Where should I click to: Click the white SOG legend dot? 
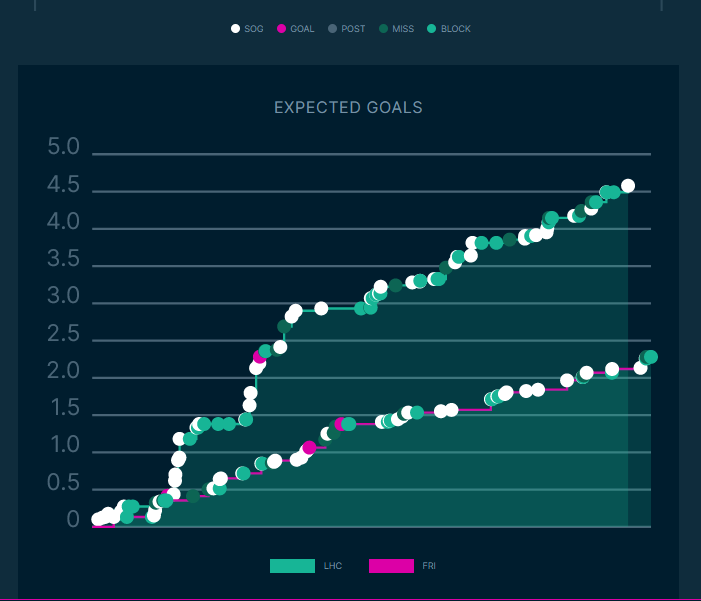[236, 29]
